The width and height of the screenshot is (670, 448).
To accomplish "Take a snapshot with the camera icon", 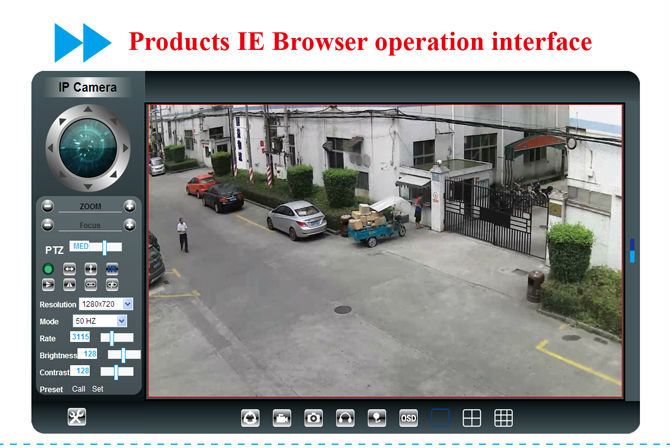I will click(314, 418).
